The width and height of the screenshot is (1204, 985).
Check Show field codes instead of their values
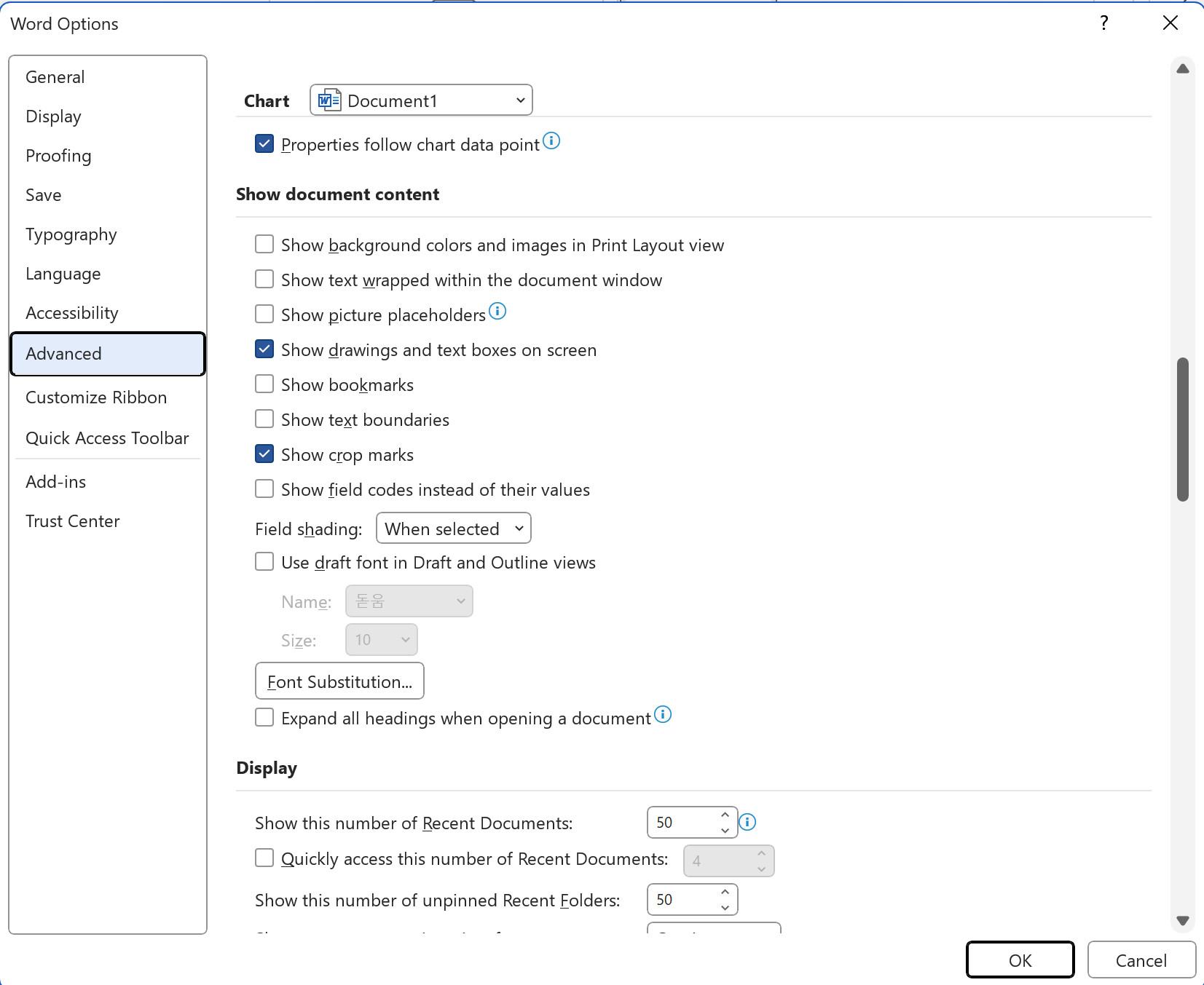click(264, 488)
